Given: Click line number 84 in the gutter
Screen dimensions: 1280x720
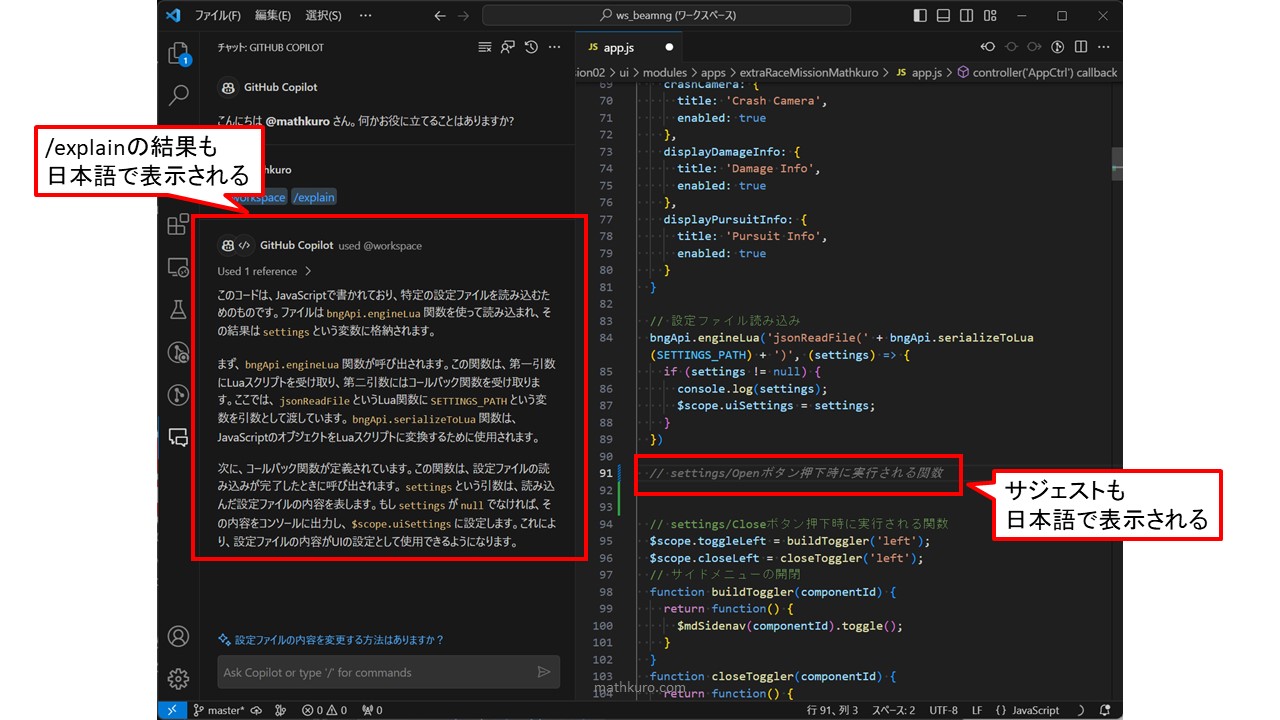Looking at the screenshot, I should pos(604,338).
